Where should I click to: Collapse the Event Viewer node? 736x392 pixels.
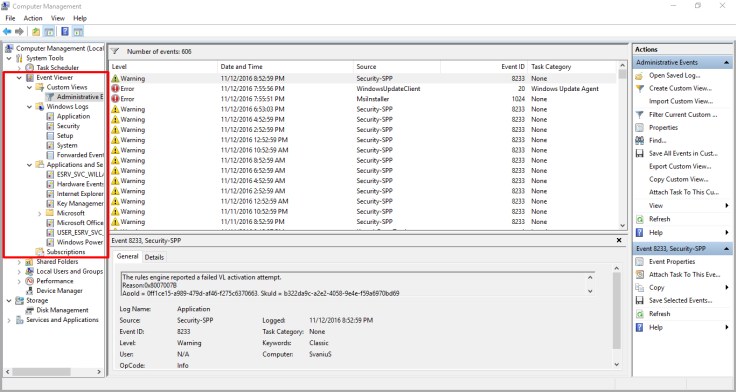pos(19,77)
